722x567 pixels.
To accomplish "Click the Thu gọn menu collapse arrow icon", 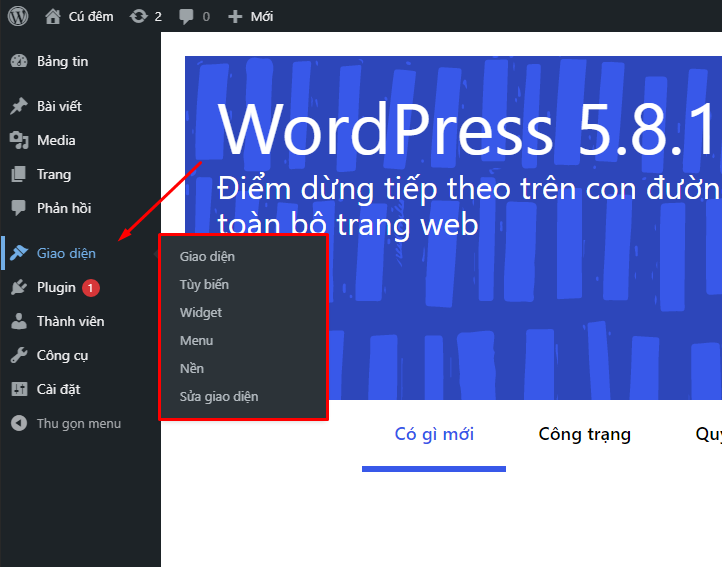I will [x=19, y=423].
